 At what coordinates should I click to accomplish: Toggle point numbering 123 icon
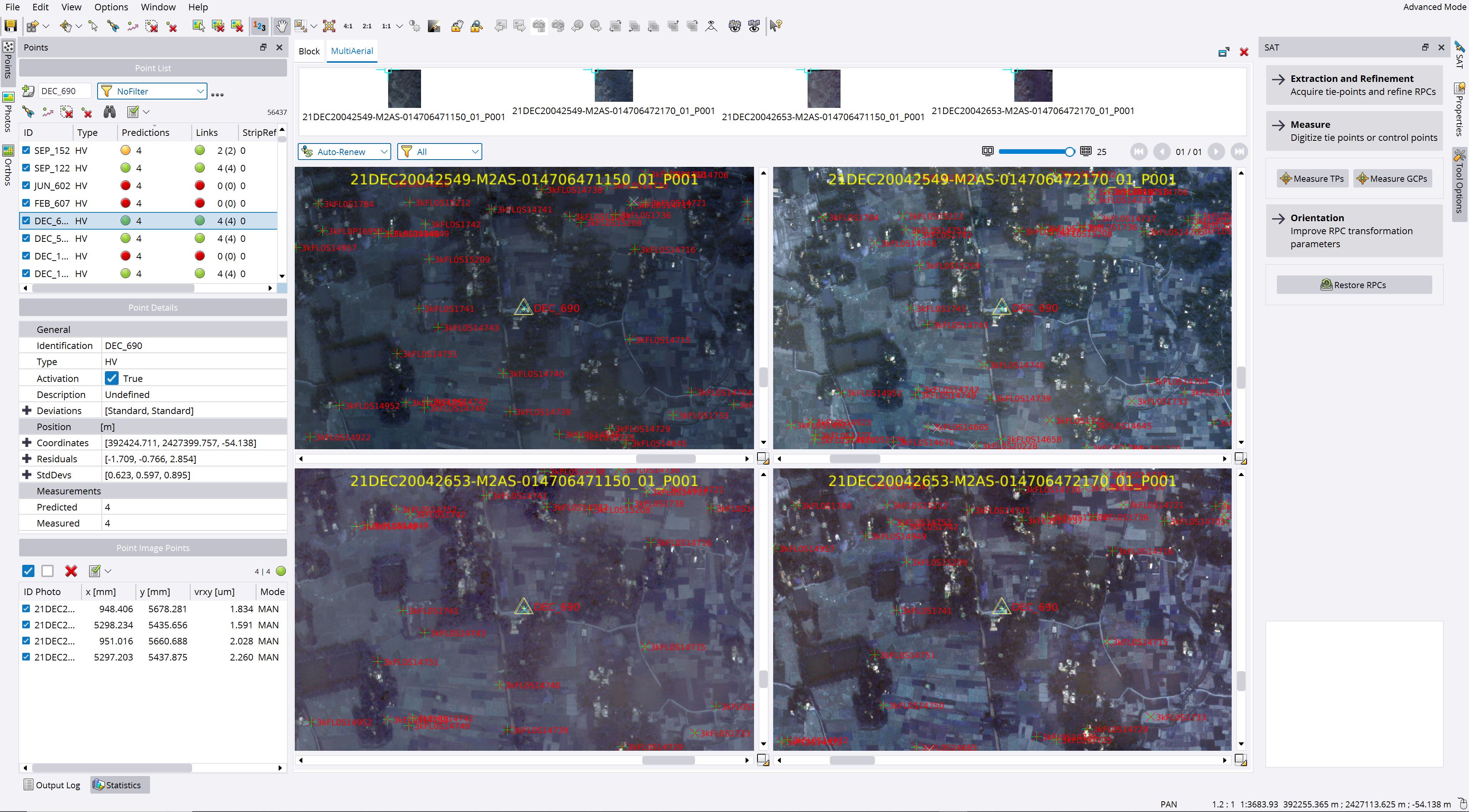pos(260,26)
